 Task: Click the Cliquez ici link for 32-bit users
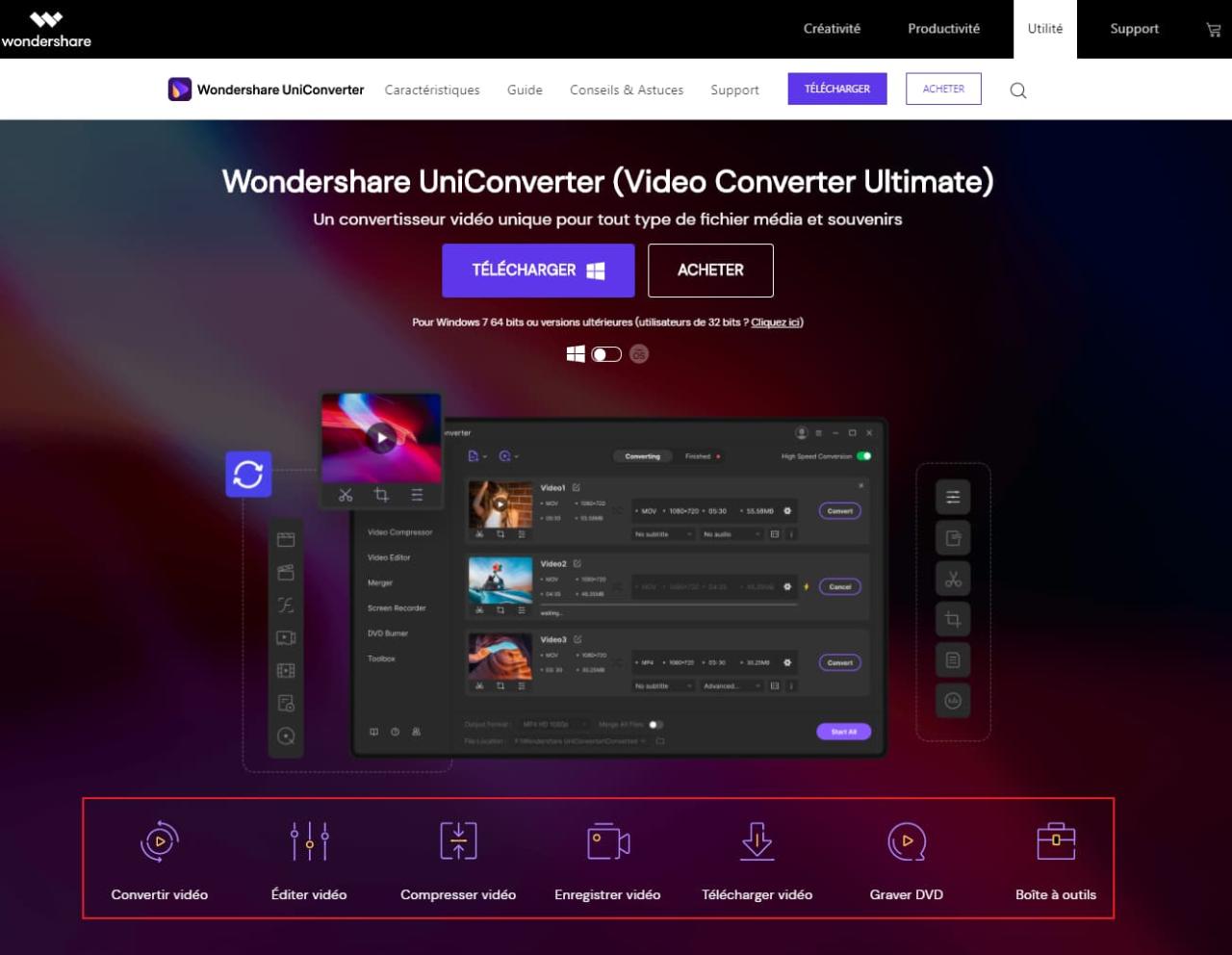[776, 322]
